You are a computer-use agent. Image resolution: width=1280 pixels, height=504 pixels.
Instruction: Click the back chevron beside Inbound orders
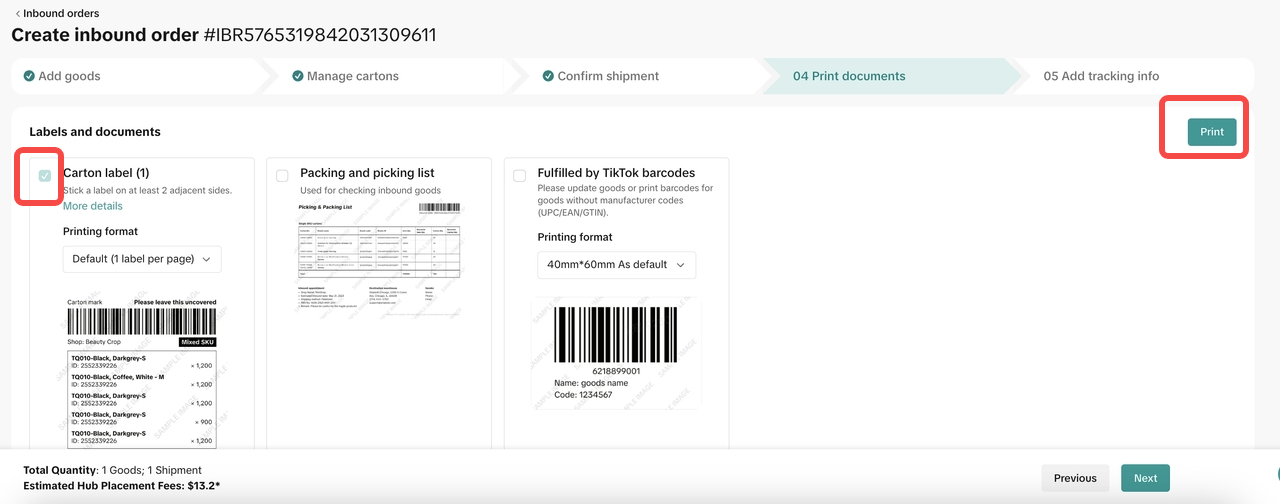(x=17, y=14)
